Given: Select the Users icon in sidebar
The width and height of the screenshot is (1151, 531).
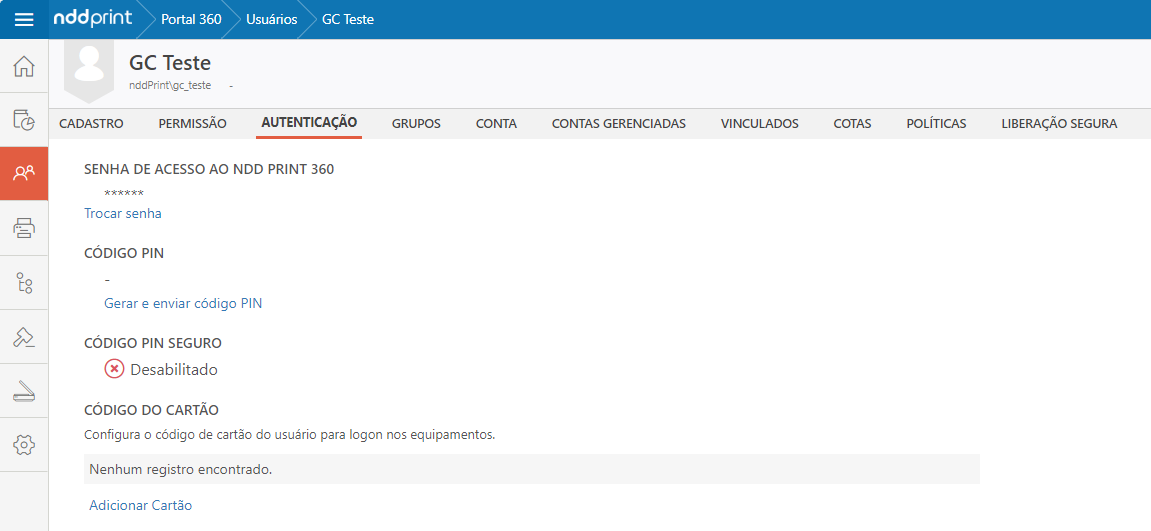Looking at the screenshot, I should (x=24, y=174).
